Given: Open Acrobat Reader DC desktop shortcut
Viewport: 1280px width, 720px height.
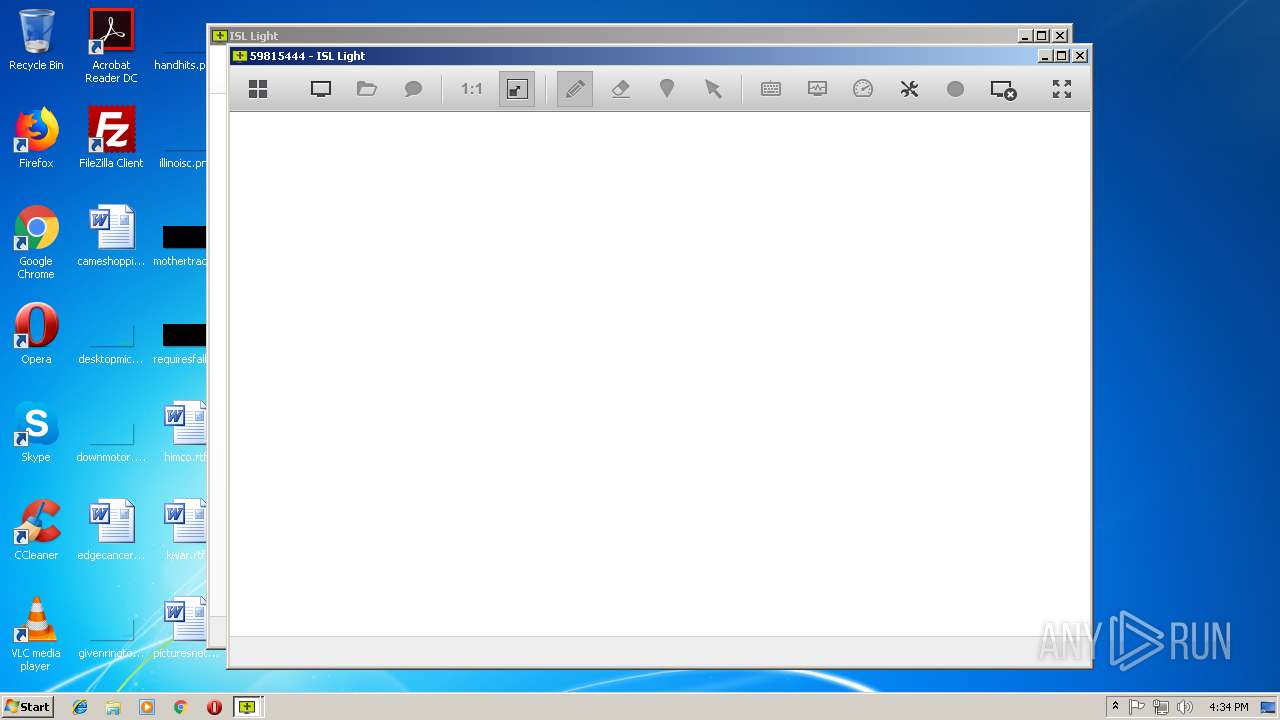Looking at the screenshot, I should (x=111, y=46).
